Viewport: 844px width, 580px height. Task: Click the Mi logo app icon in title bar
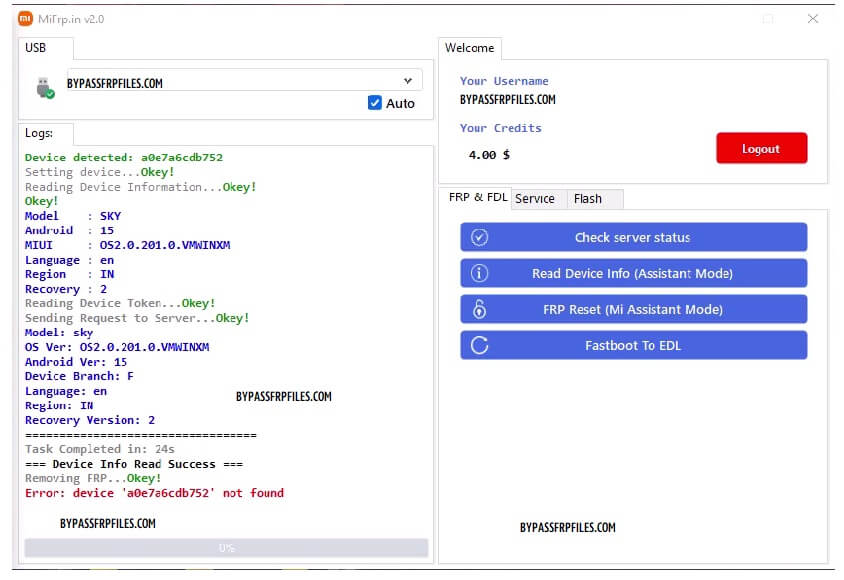coord(25,19)
